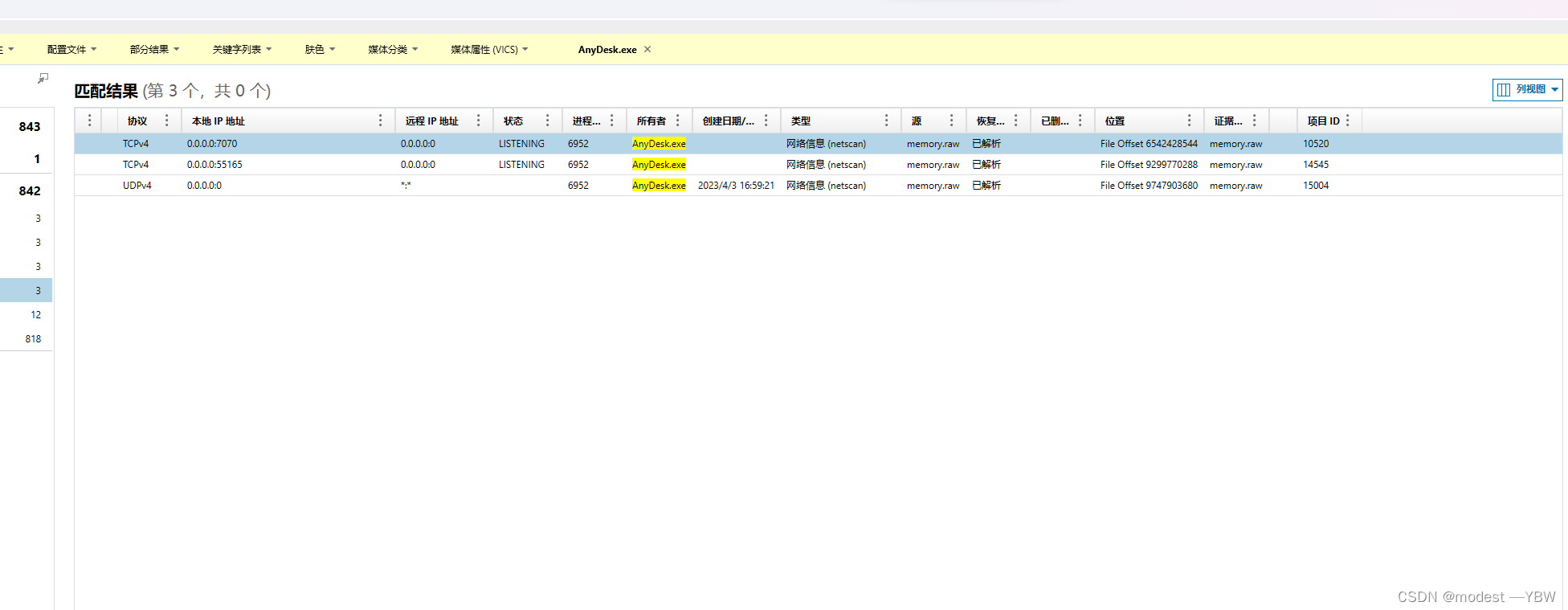1568x610 pixels.
Task: Click the creation date 2023/4/3 16:59:21
Action: point(737,186)
